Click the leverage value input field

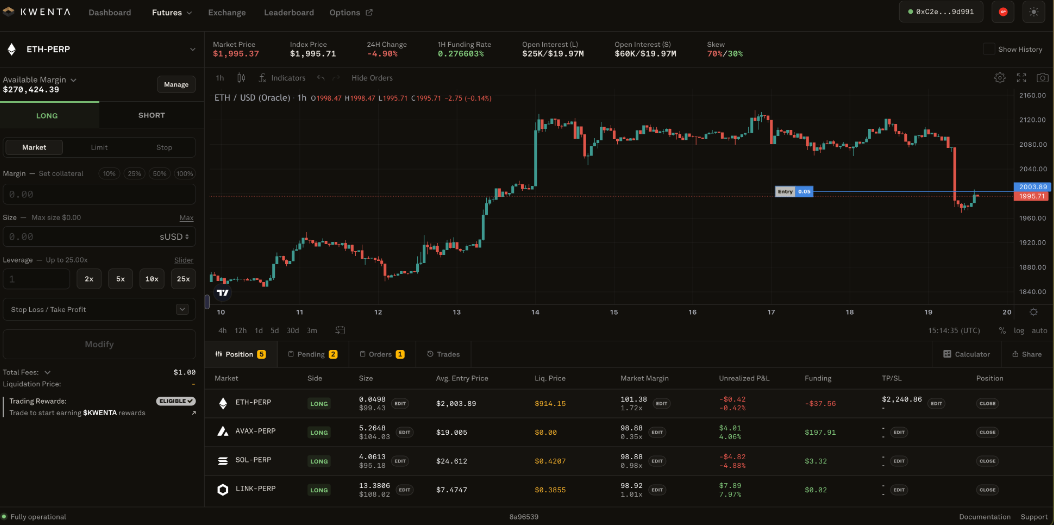coord(36,278)
